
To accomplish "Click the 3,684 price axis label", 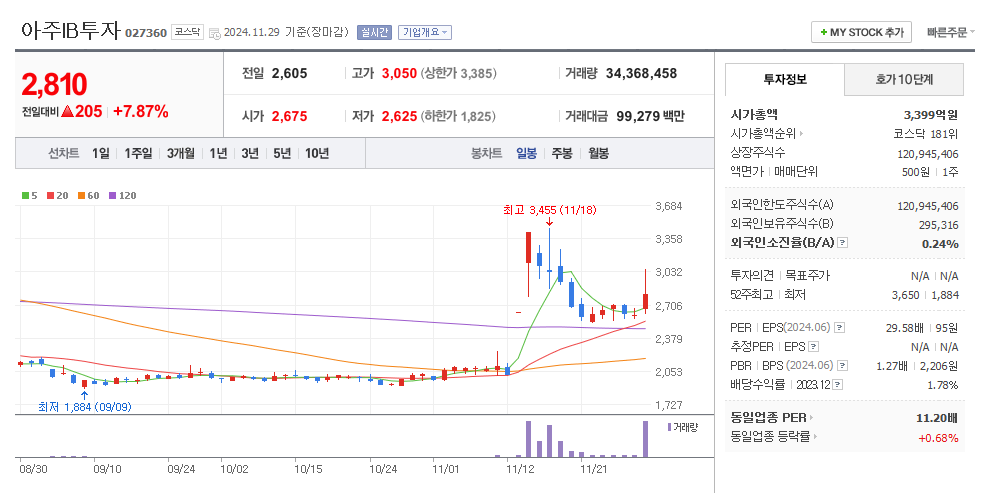I will (668, 206).
